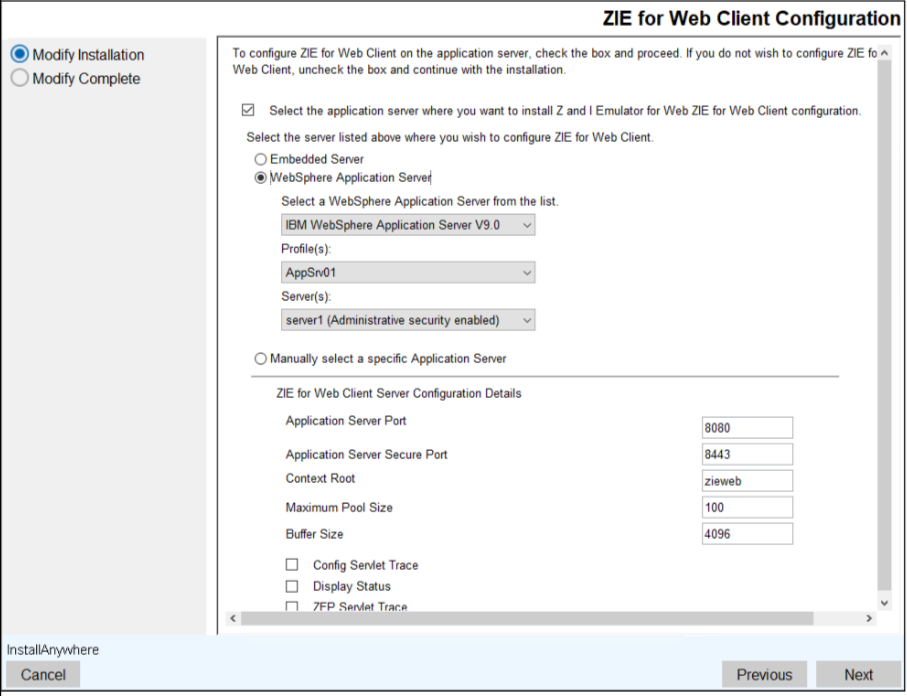Click the Application Server Secure Port label
Viewport: 907px width, 696px height.
click(x=366, y=454)
